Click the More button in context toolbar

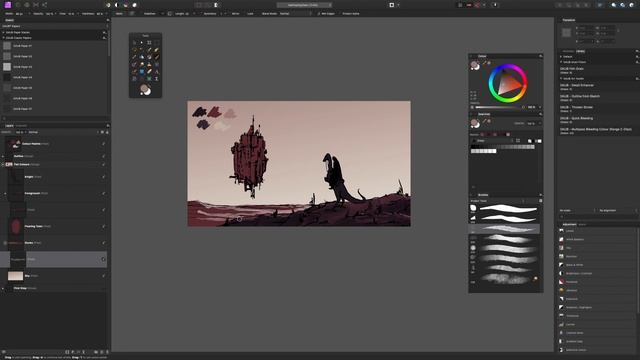tap(119, 14)
